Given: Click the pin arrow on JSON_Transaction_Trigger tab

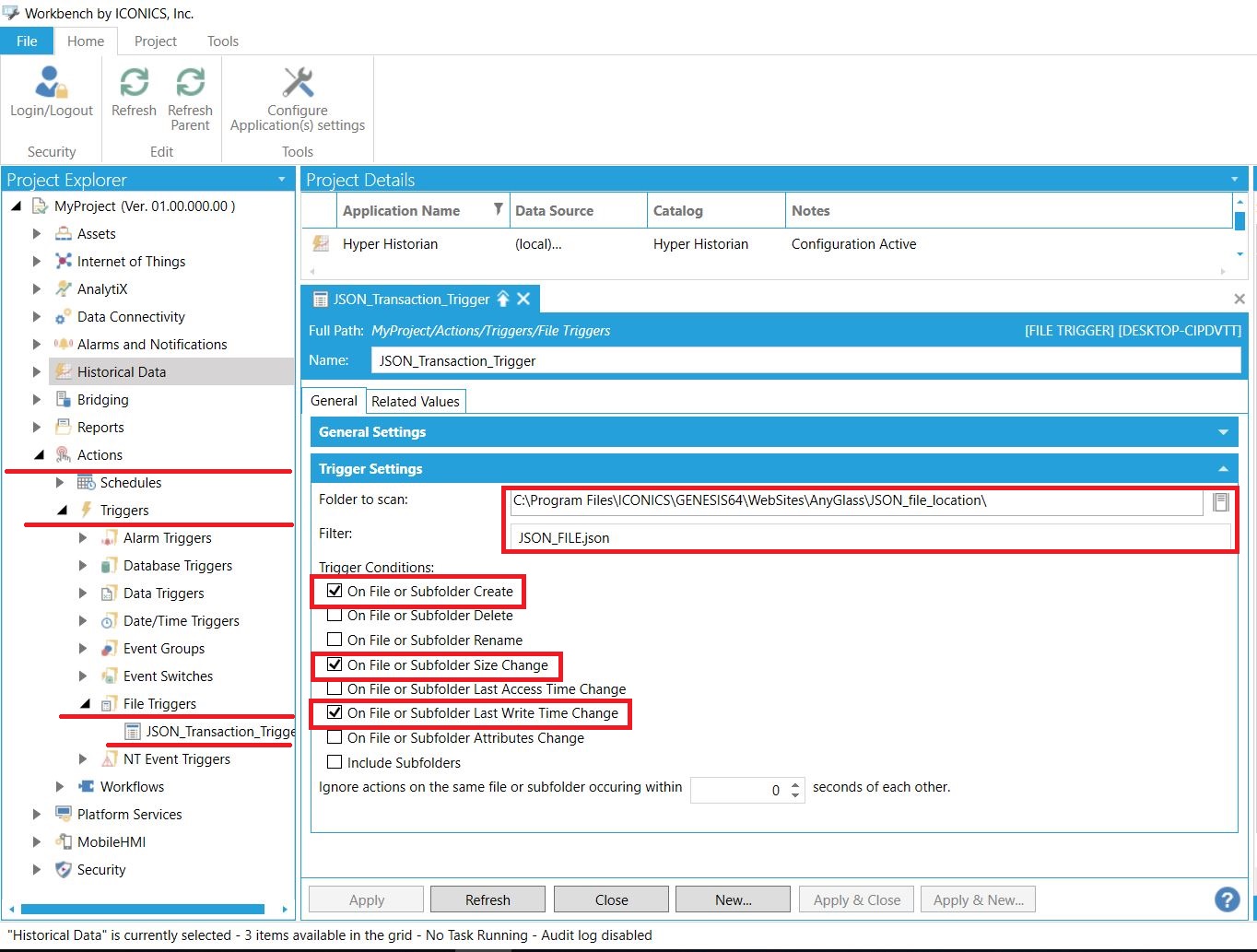Looking at the screenshot, I should click(503, 299).
